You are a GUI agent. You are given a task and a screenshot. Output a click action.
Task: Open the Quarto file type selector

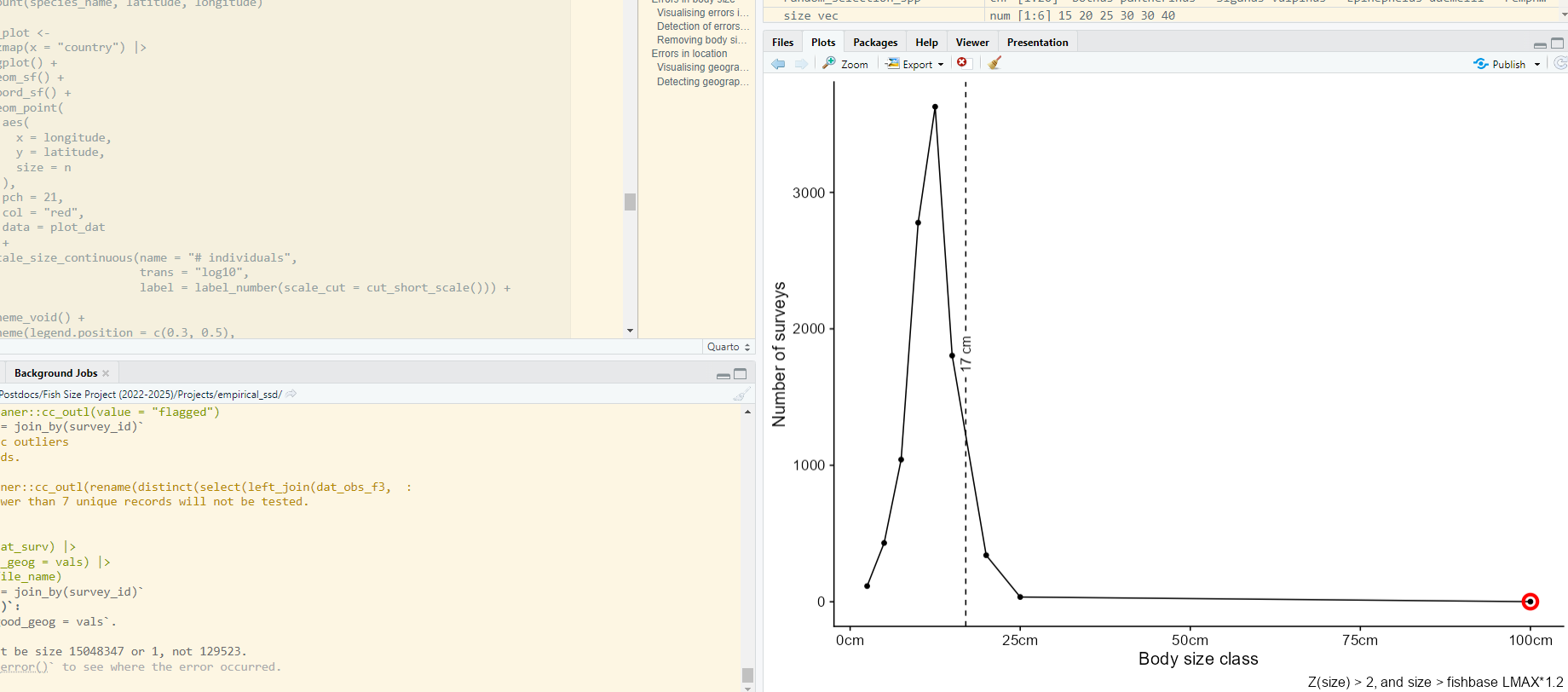tap(729, 347)
